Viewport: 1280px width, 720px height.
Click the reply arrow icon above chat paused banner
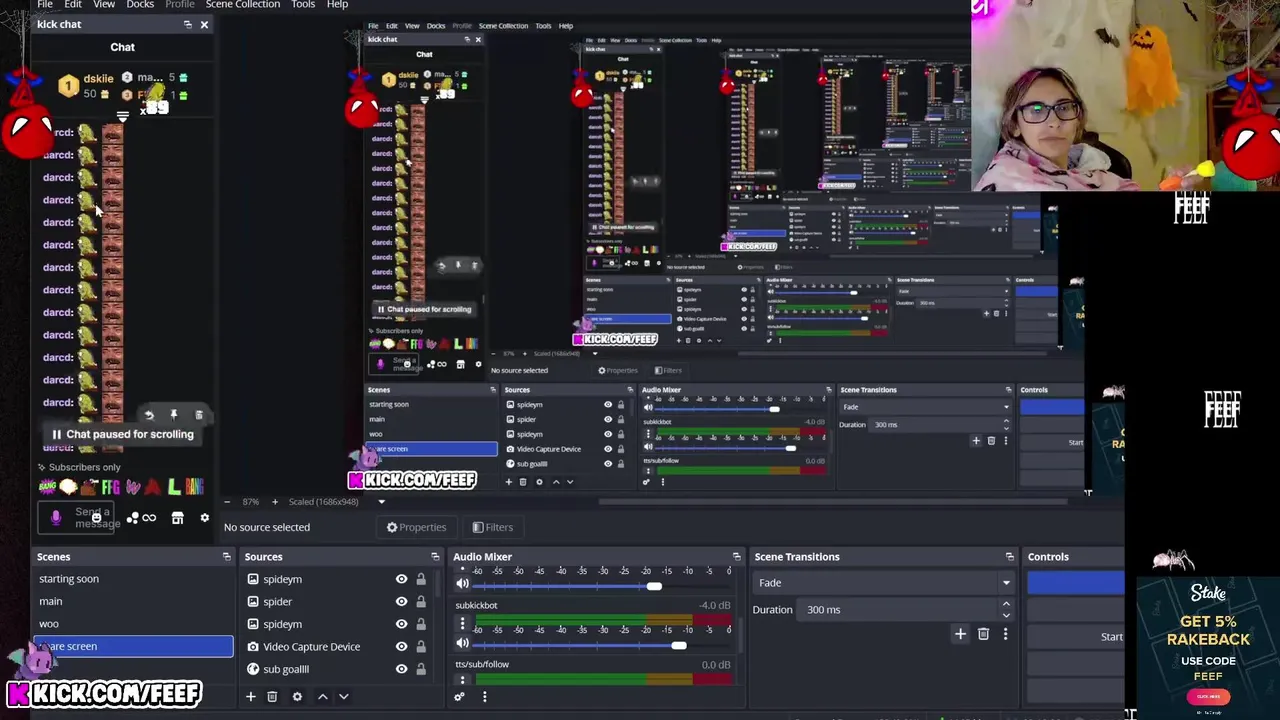click(148, 414)
